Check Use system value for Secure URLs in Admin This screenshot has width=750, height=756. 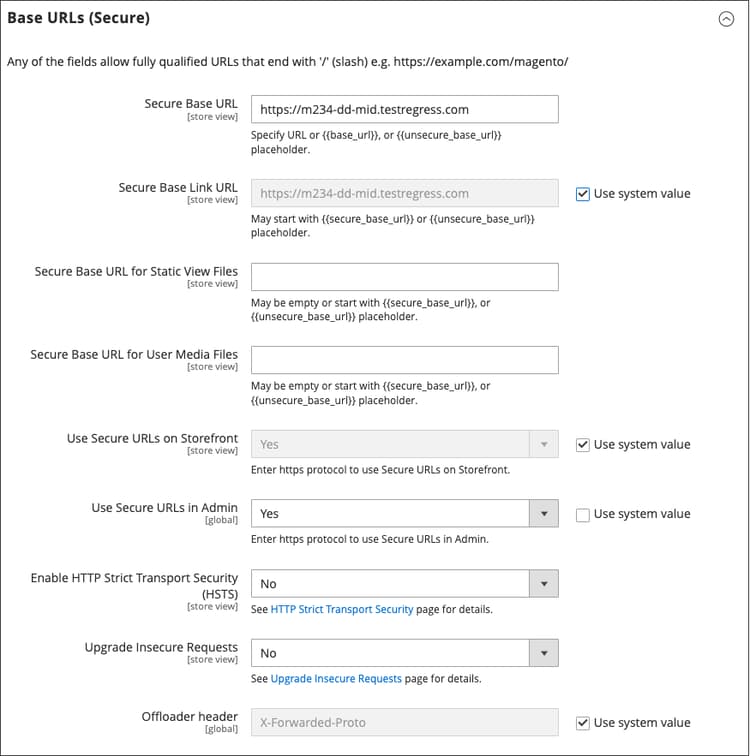pyautogui.click(x=583, y=514)
